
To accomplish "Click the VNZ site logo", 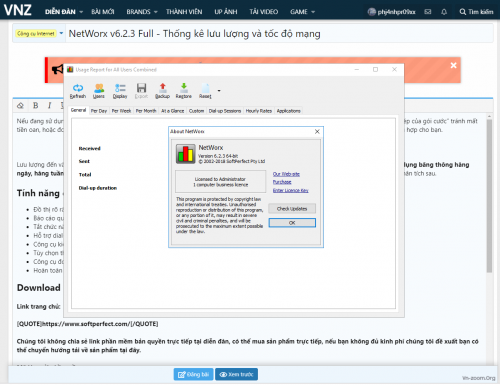I will click(x=18, y=10).
